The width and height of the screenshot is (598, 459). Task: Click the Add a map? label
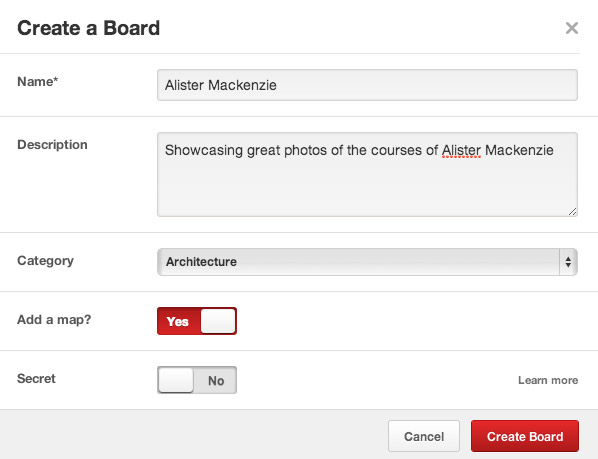(54, 319)
